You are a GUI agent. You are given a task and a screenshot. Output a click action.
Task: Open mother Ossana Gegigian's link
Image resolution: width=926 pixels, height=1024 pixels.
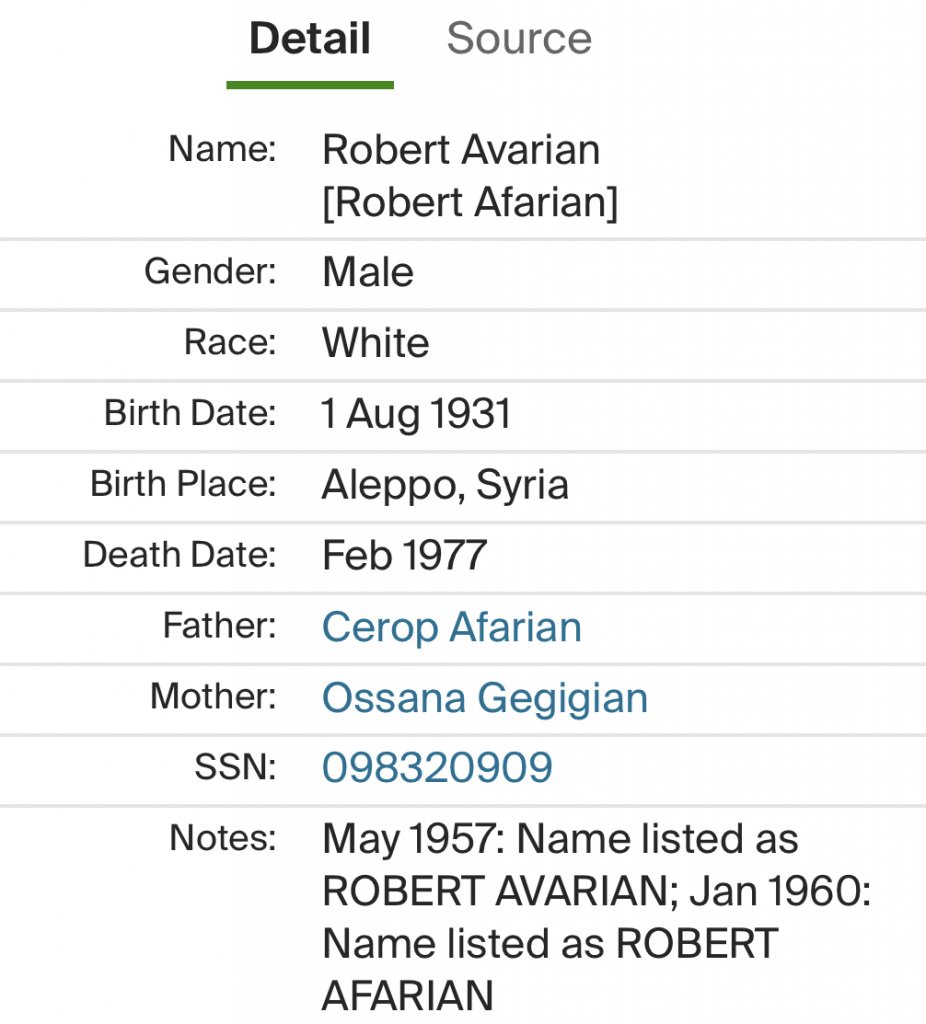[x=485, y=698]
